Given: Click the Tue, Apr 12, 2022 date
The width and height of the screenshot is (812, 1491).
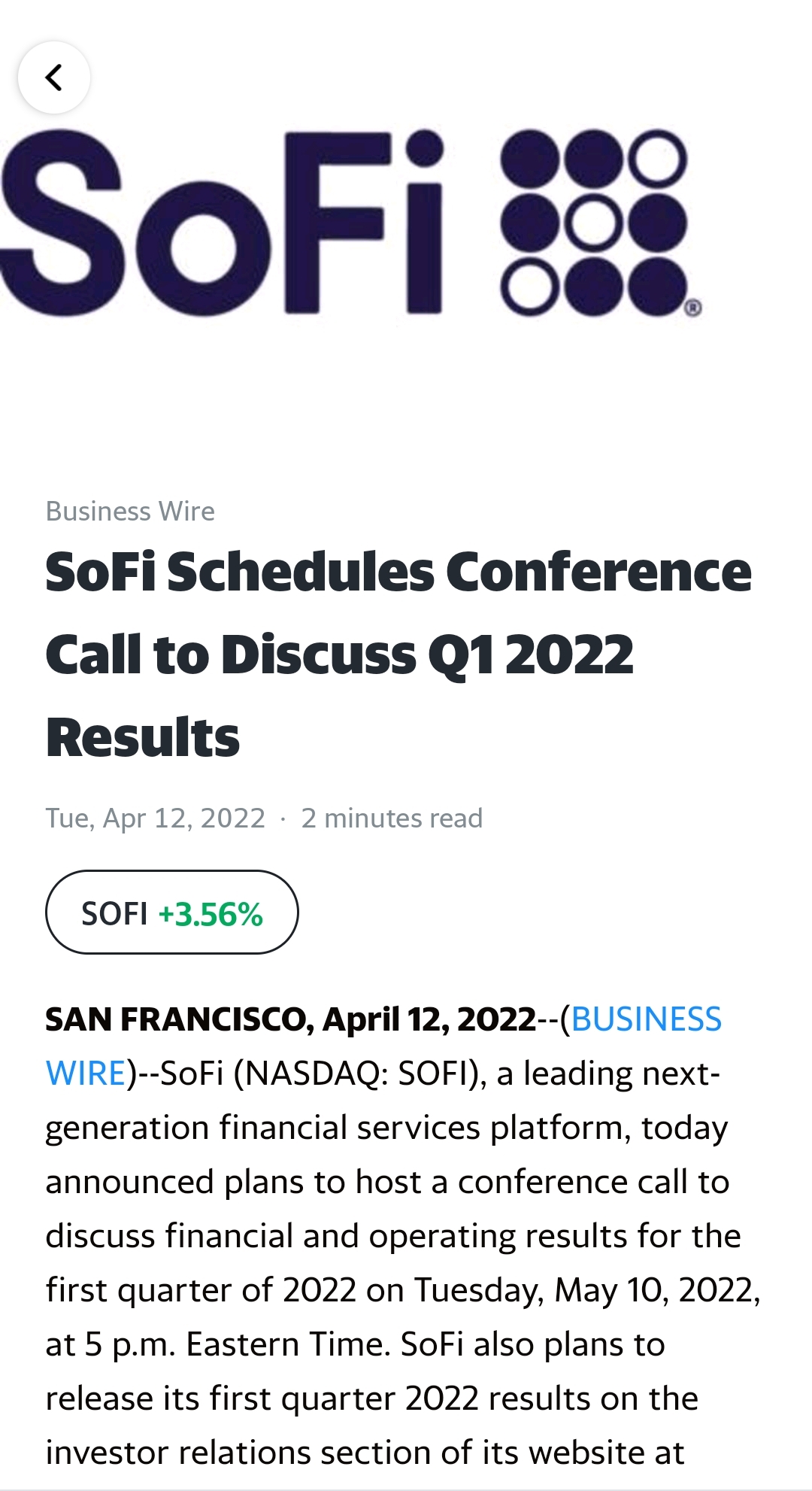Looking at the screenshot, I should [x=156, y=818].
